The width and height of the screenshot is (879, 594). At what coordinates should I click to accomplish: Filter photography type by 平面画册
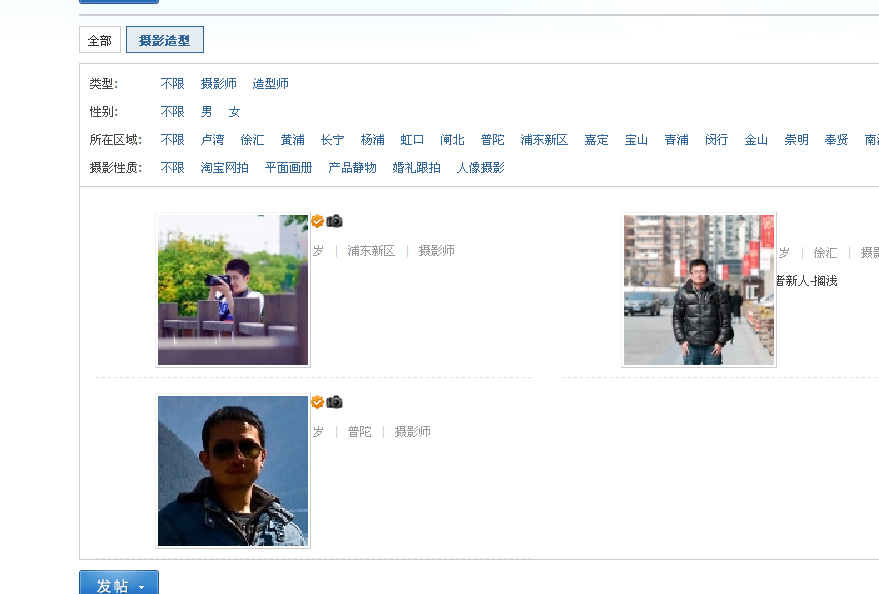[289, 168]
